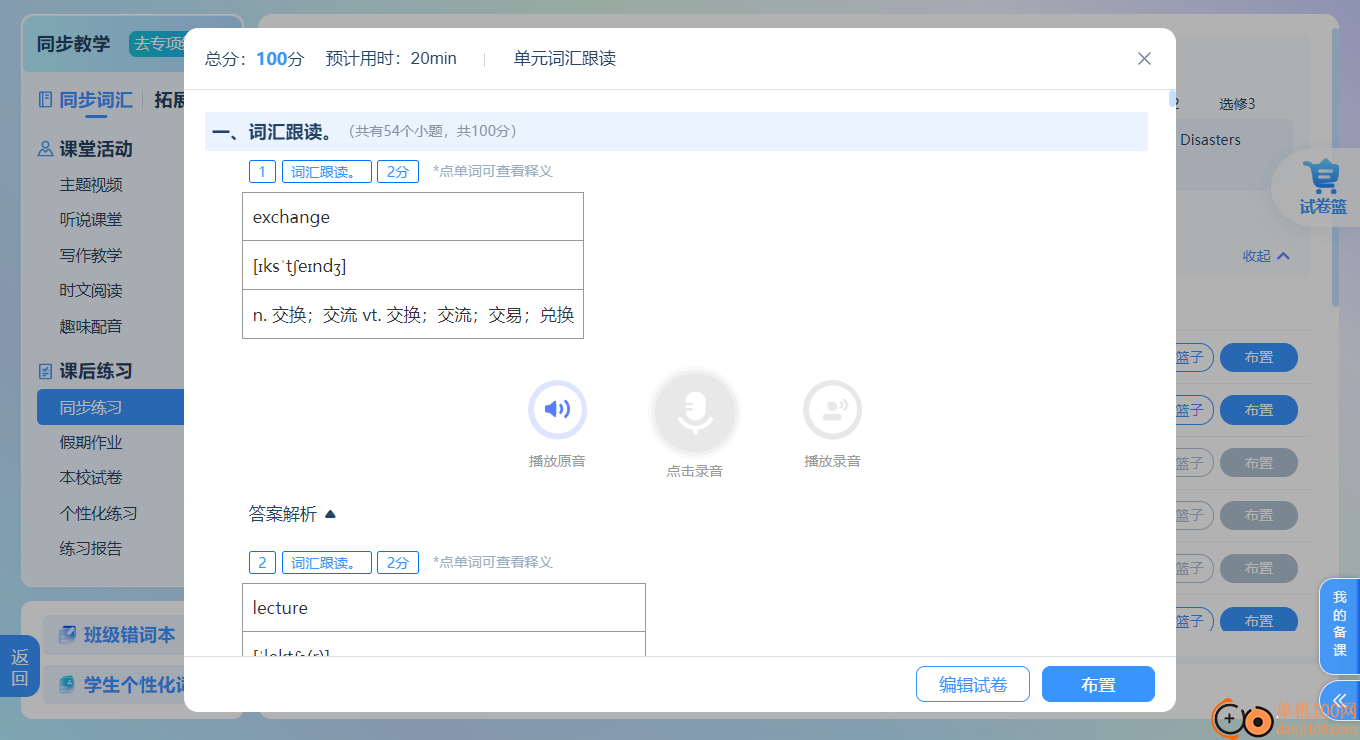Image resolution: width=1360 pixels, height=740 pixels.
Task: Click the background page scrollbar
Action: [1335, 167]
